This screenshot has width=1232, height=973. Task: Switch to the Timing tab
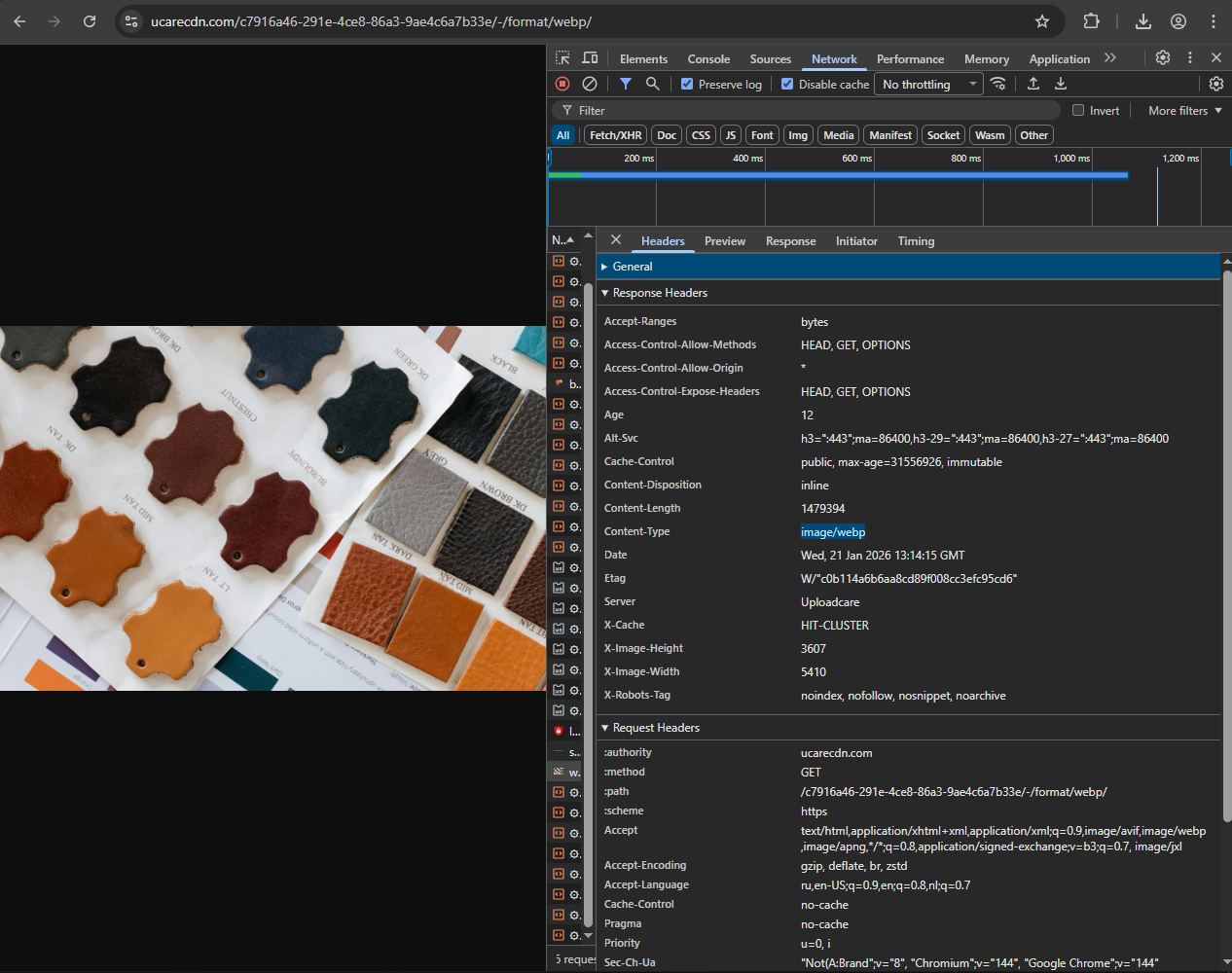click(x=916, y=241)
